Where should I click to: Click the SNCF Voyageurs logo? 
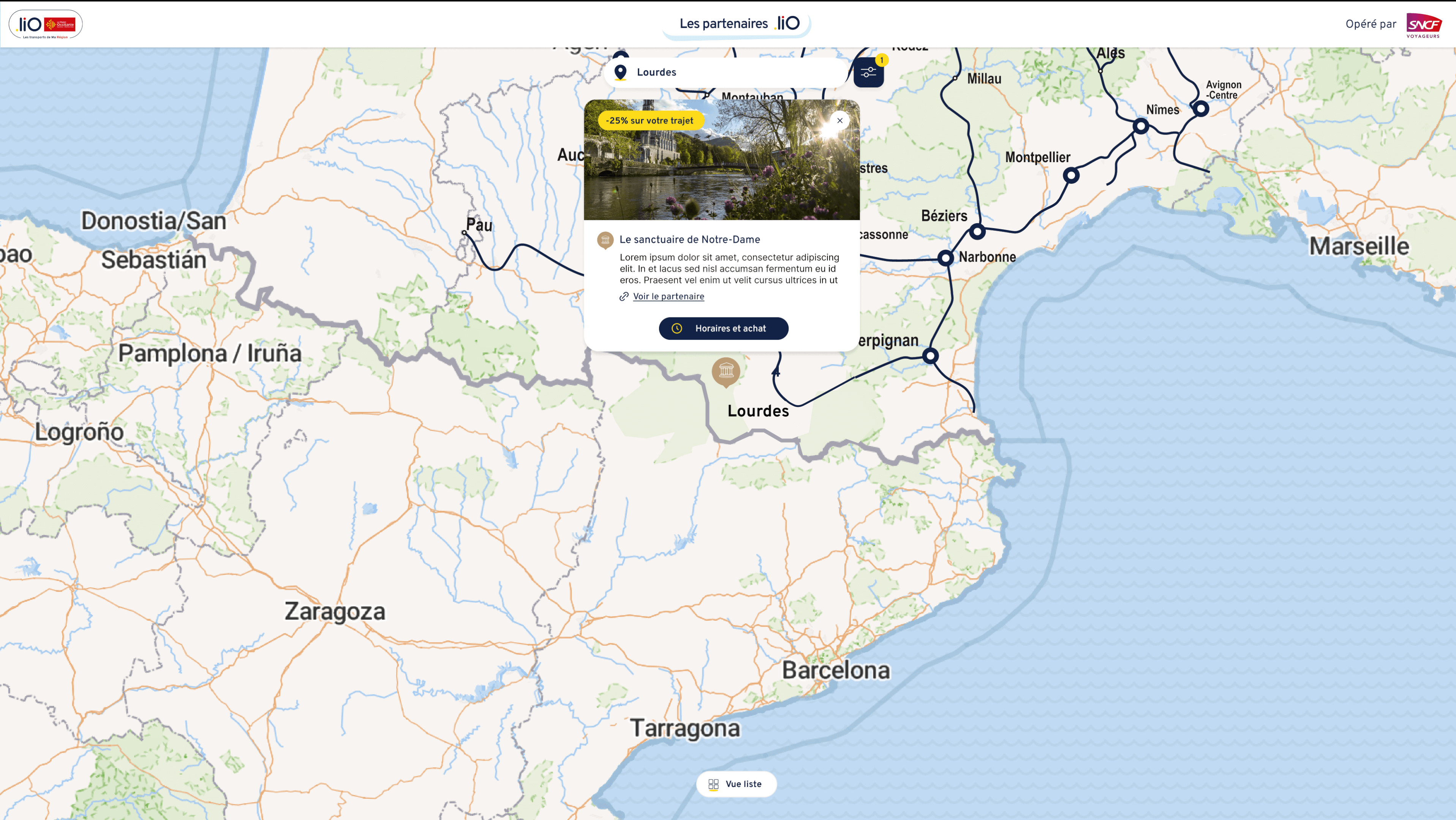pyautogui.click(x=1423, y=25)
